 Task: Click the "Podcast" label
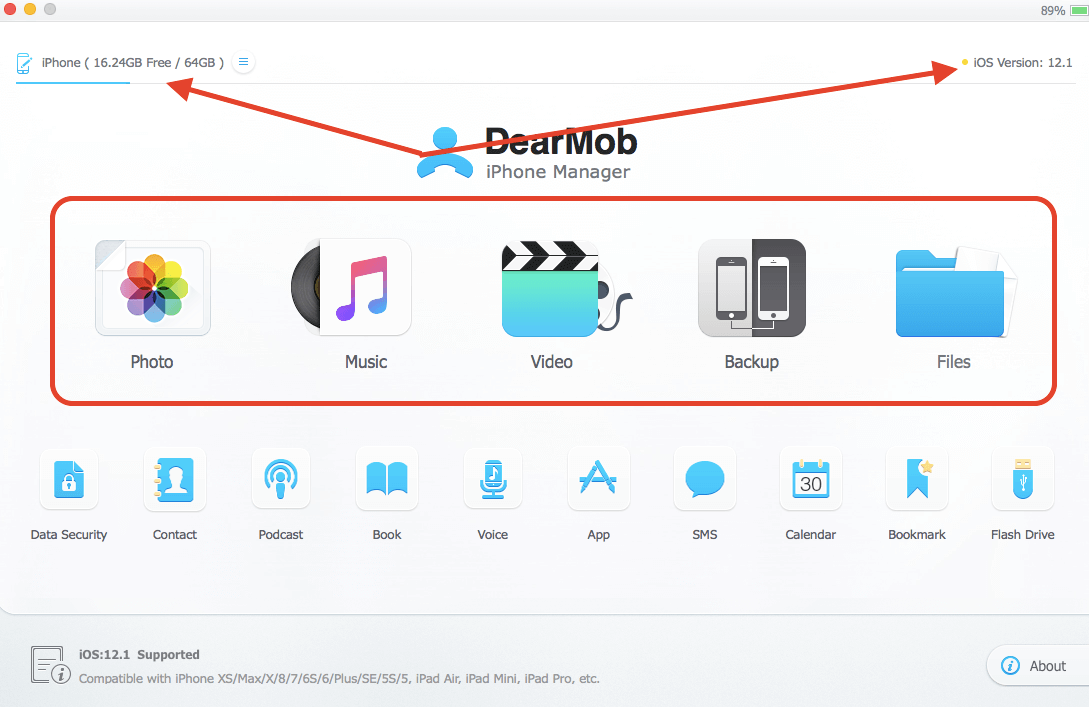pos(281,535)
